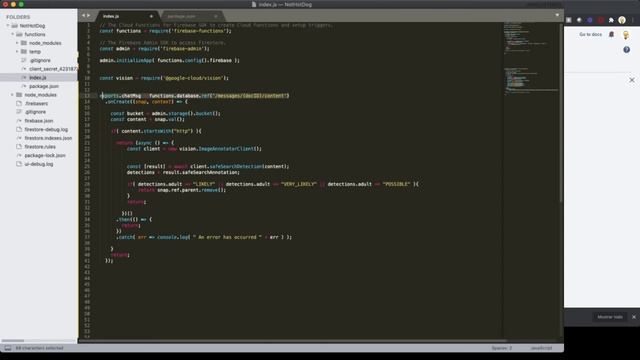Expand node_modules inside the functions folder
This screenshot has width=640, height=360.
coord(17,43)
